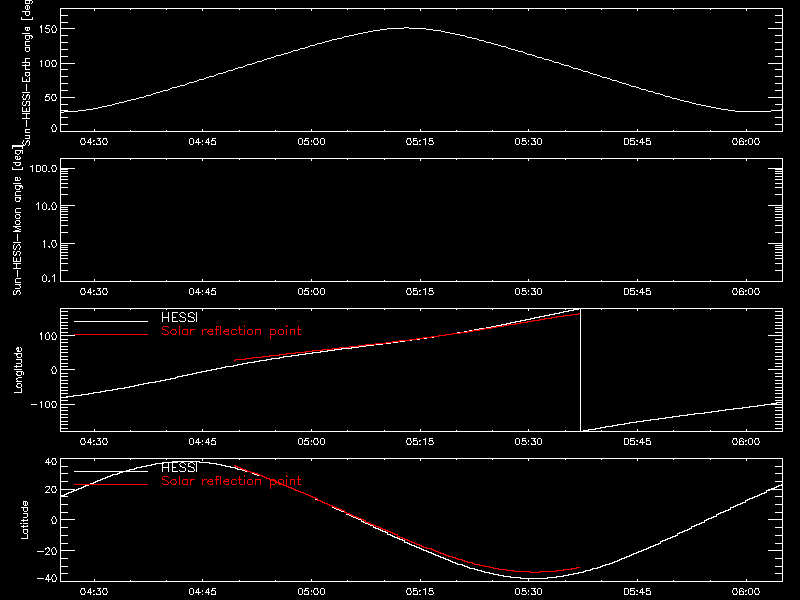Click 06:00 label under Latitude plot

746,592
